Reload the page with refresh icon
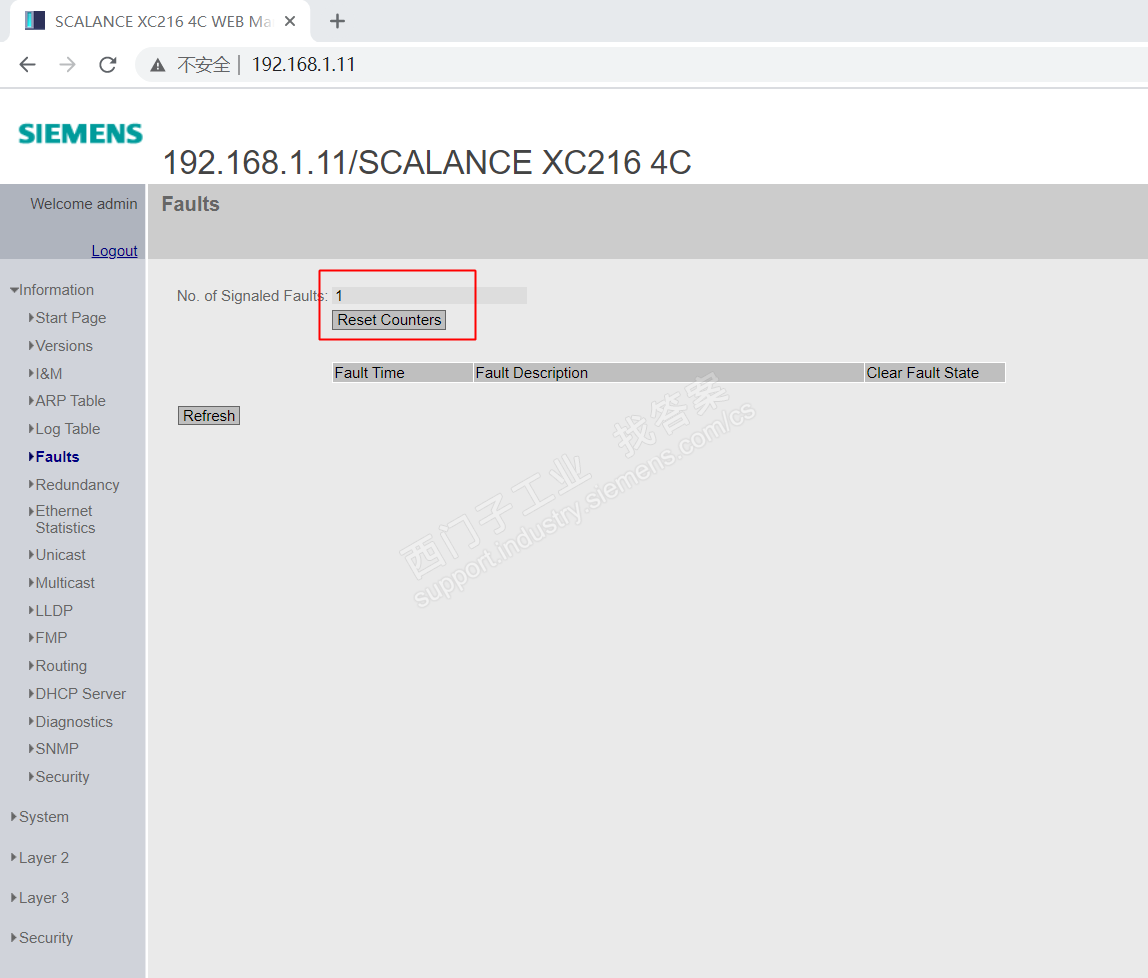 (x=108, y=64)
